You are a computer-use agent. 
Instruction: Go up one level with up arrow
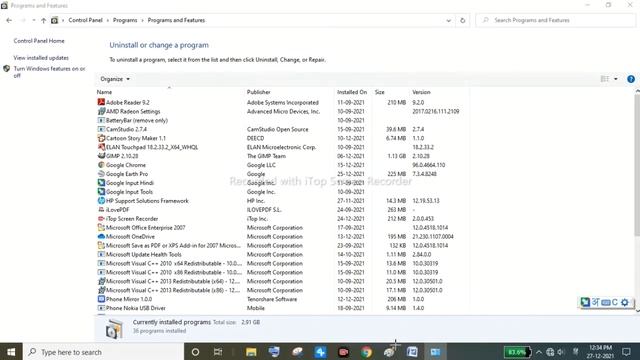click(x=43, y=20)
